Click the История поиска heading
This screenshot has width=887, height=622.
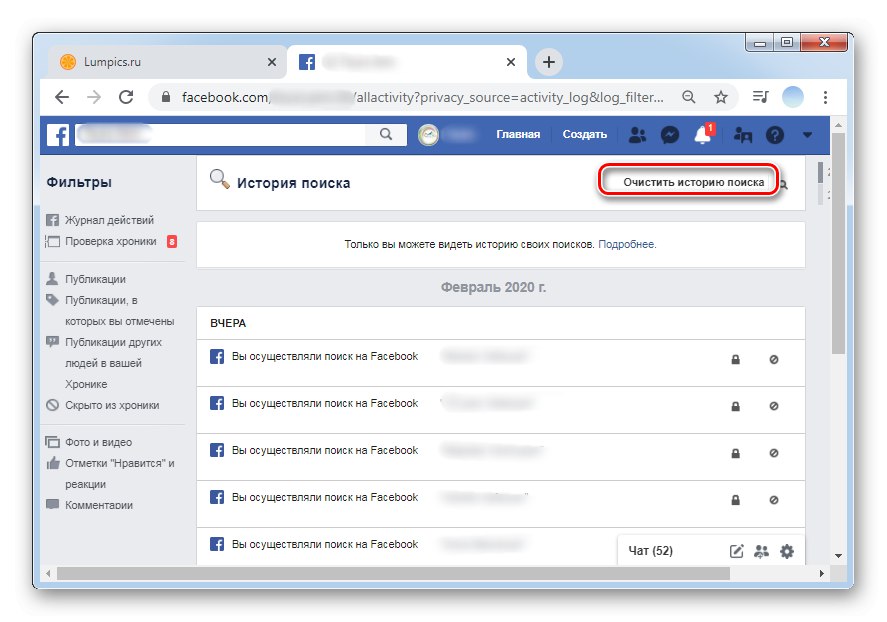click(x=293, y=183)
